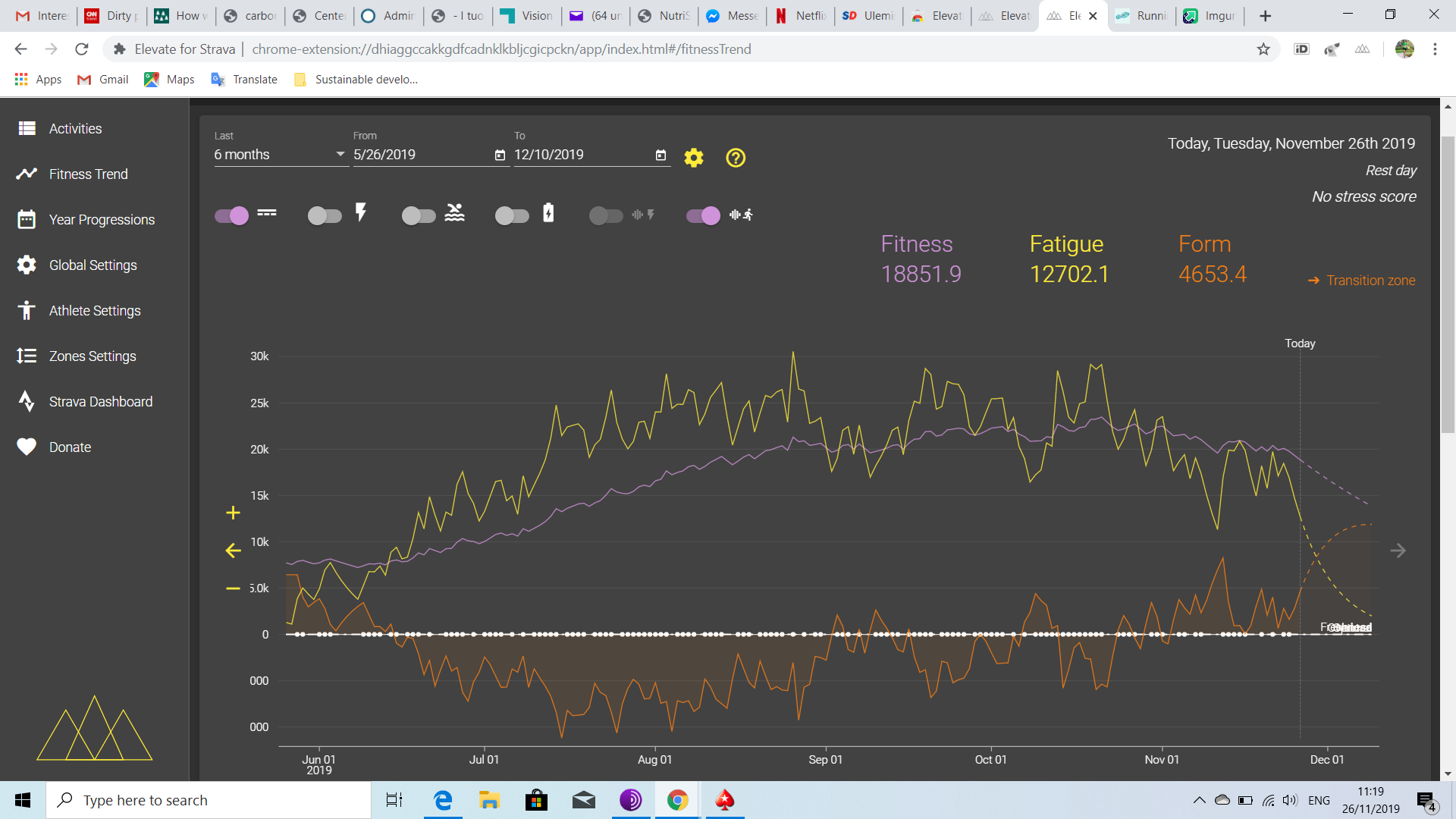
Task: Open calendar picker for To date
Action: point(661,155)
